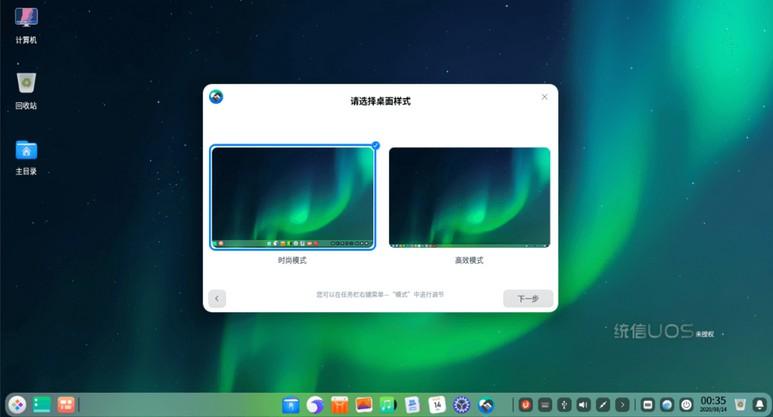Click the 00:35 clock in the dock
Viewport: 773px width, 417px height.
(713, 404)
